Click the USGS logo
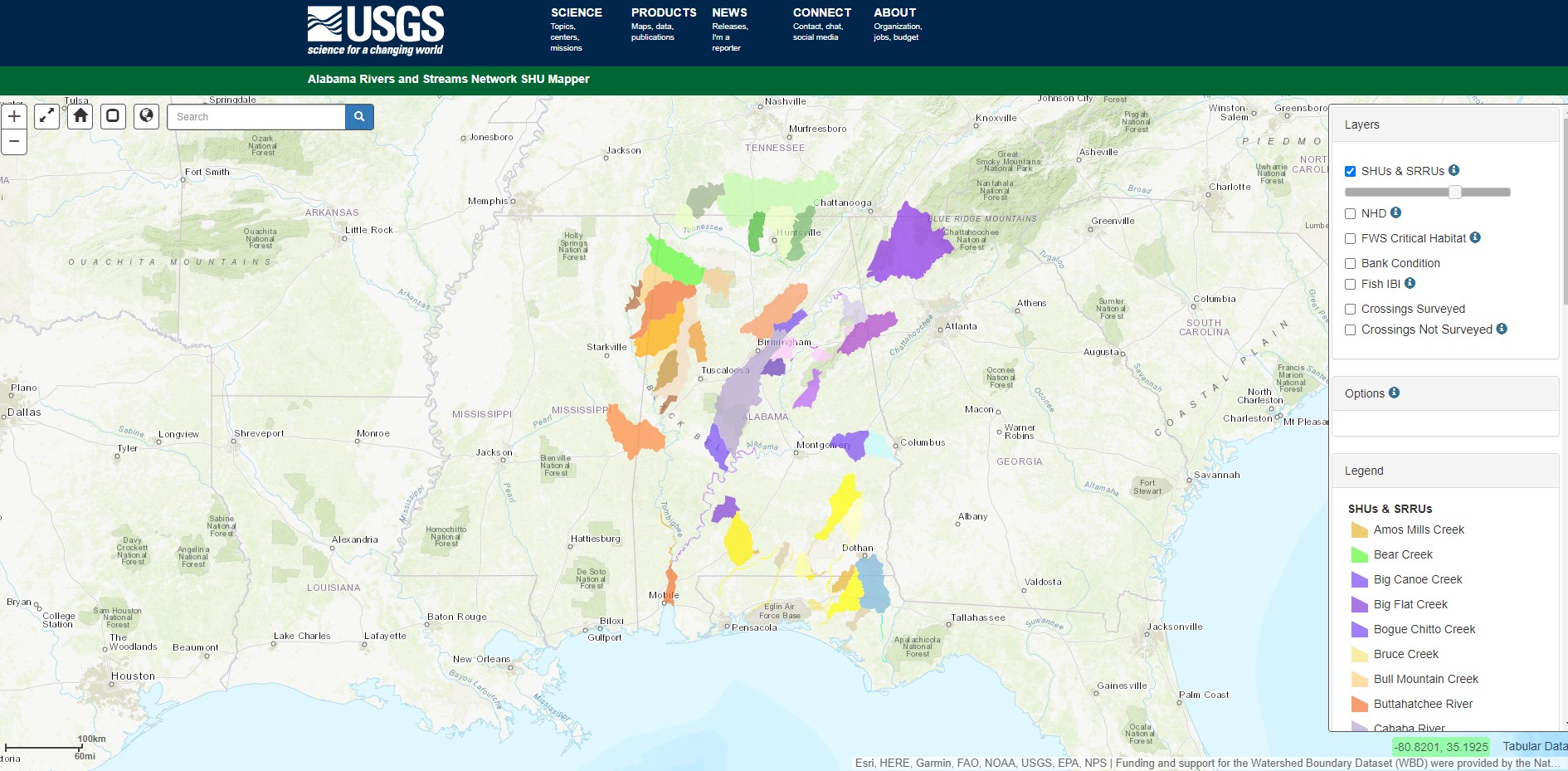This screenshot has width=1568, height=771. coord(375,27)
